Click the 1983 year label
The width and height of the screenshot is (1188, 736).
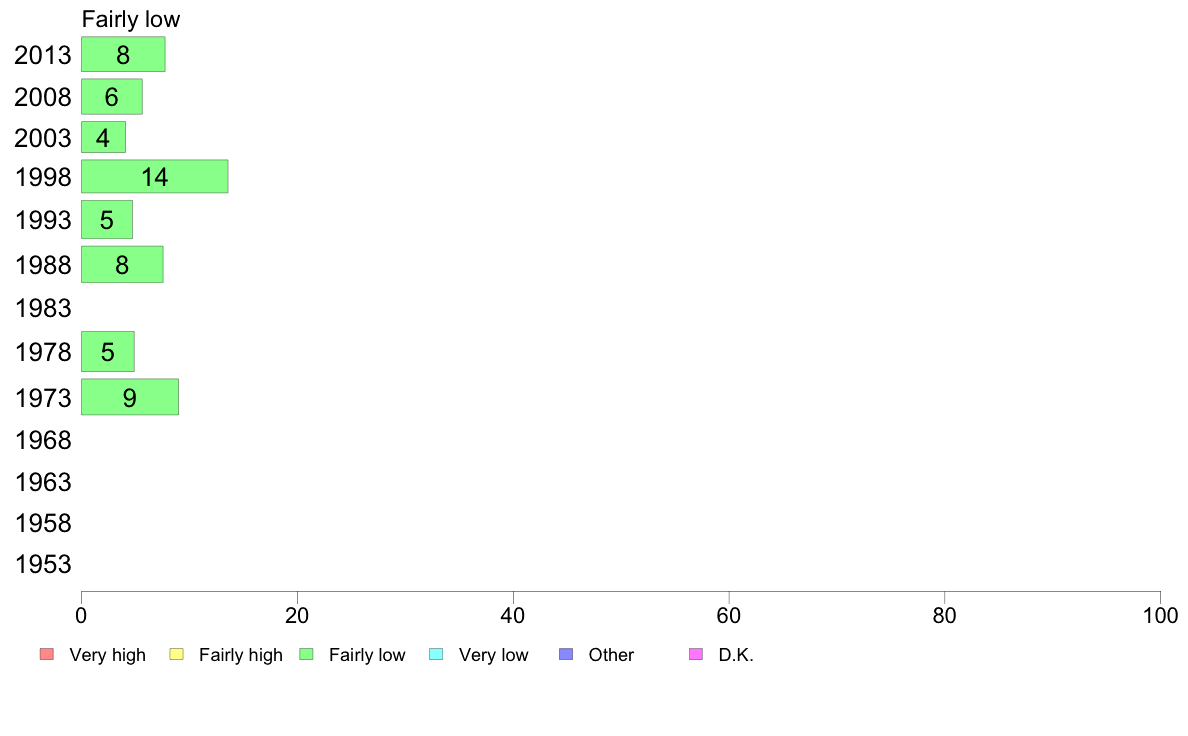pos(43,308)
